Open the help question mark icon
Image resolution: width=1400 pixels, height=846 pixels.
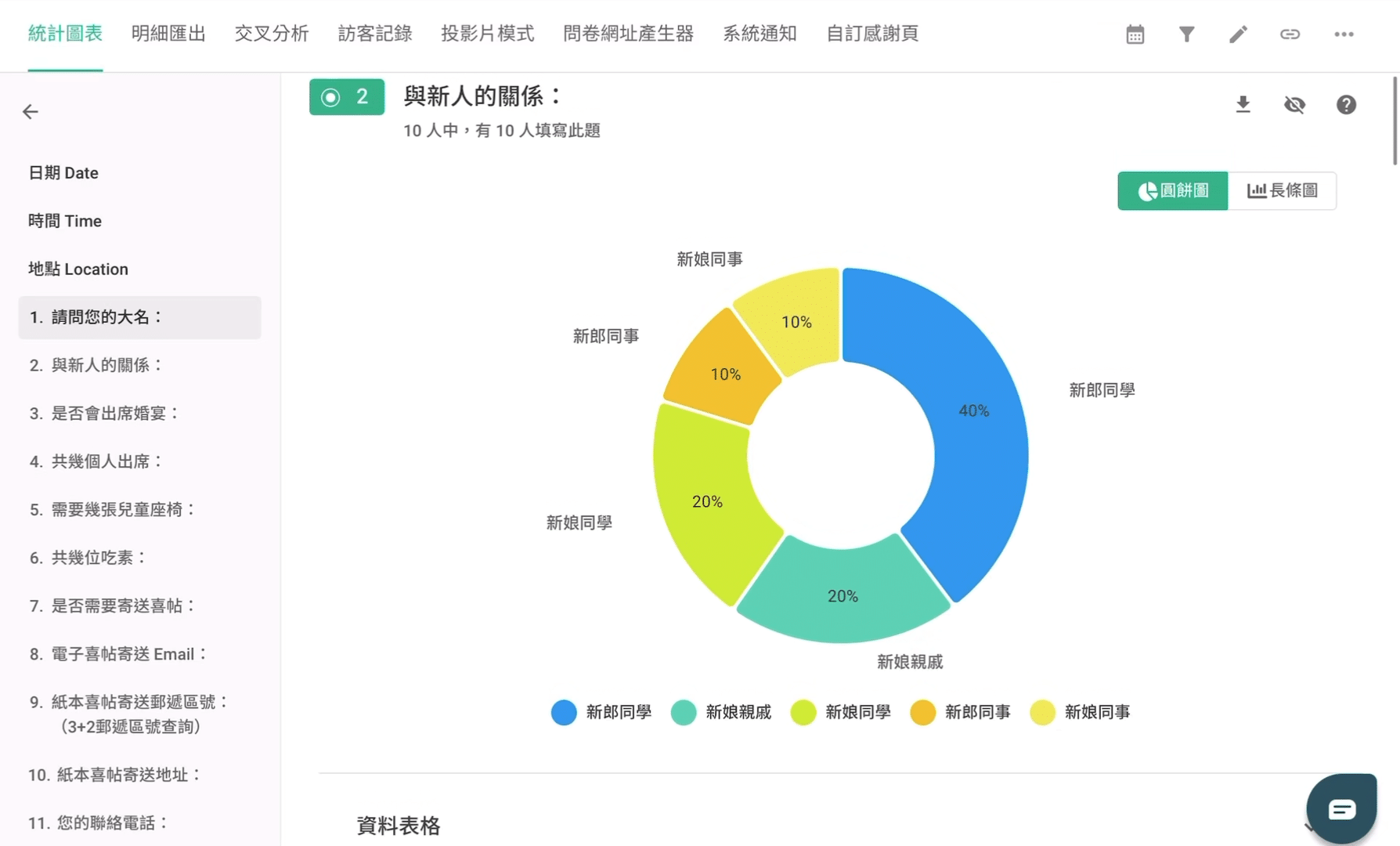(x=1346, y=104)
